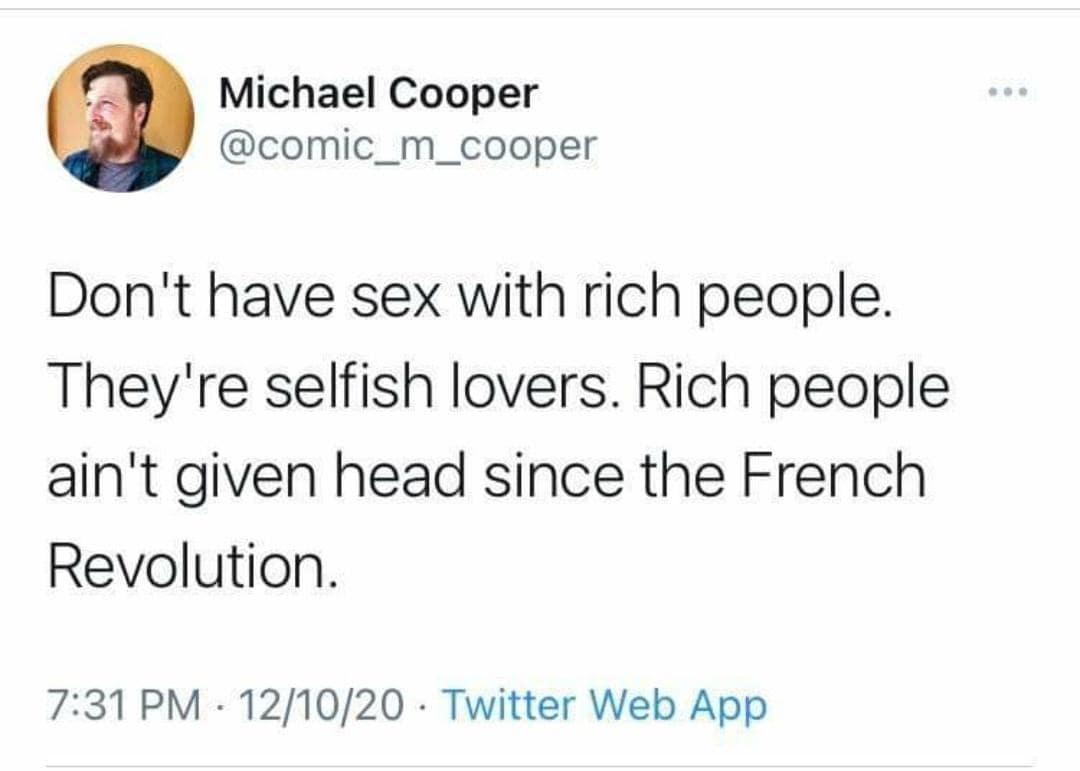Click the word "French" in the tweet
This screenshot has width=1080, height=771.
835,475
